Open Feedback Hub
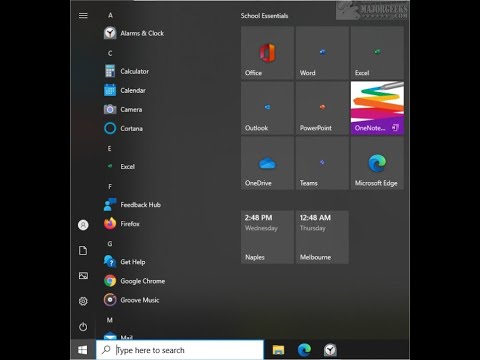Screen dimensions: 480x360 [x=133, y=205]
